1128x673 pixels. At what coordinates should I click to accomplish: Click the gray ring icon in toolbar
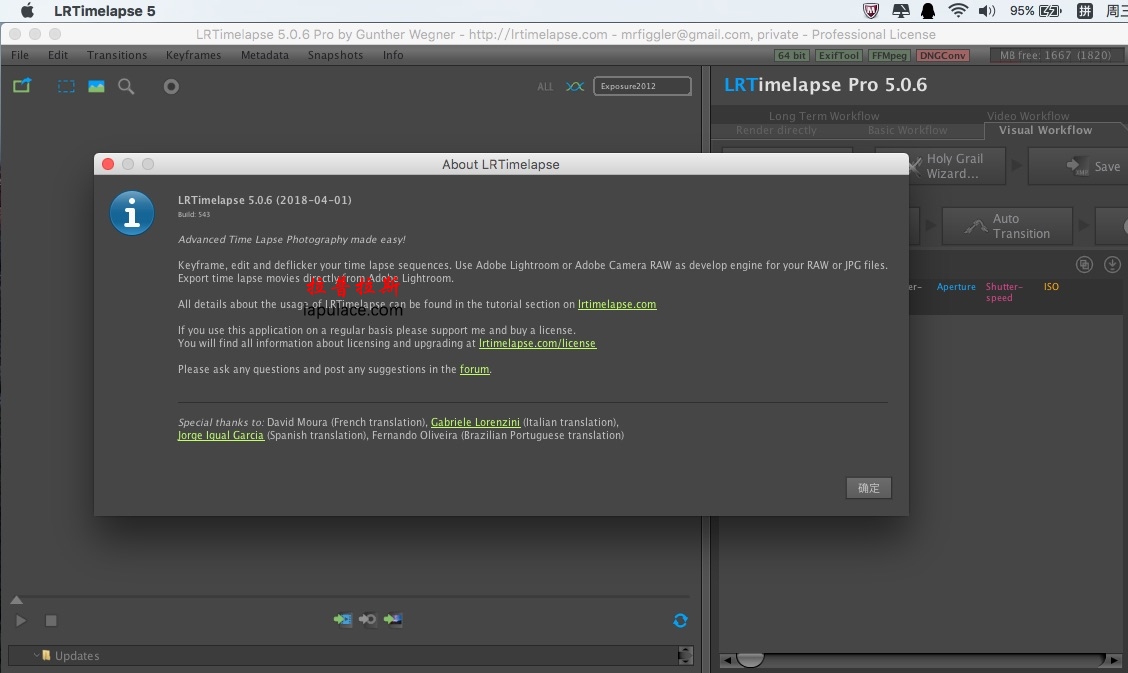(171, 86)
